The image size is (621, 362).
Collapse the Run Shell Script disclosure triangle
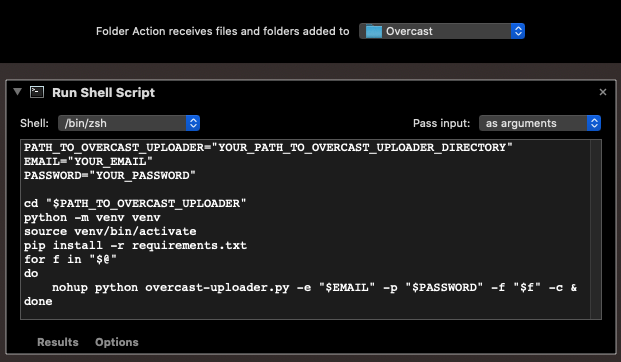[17, 92]
